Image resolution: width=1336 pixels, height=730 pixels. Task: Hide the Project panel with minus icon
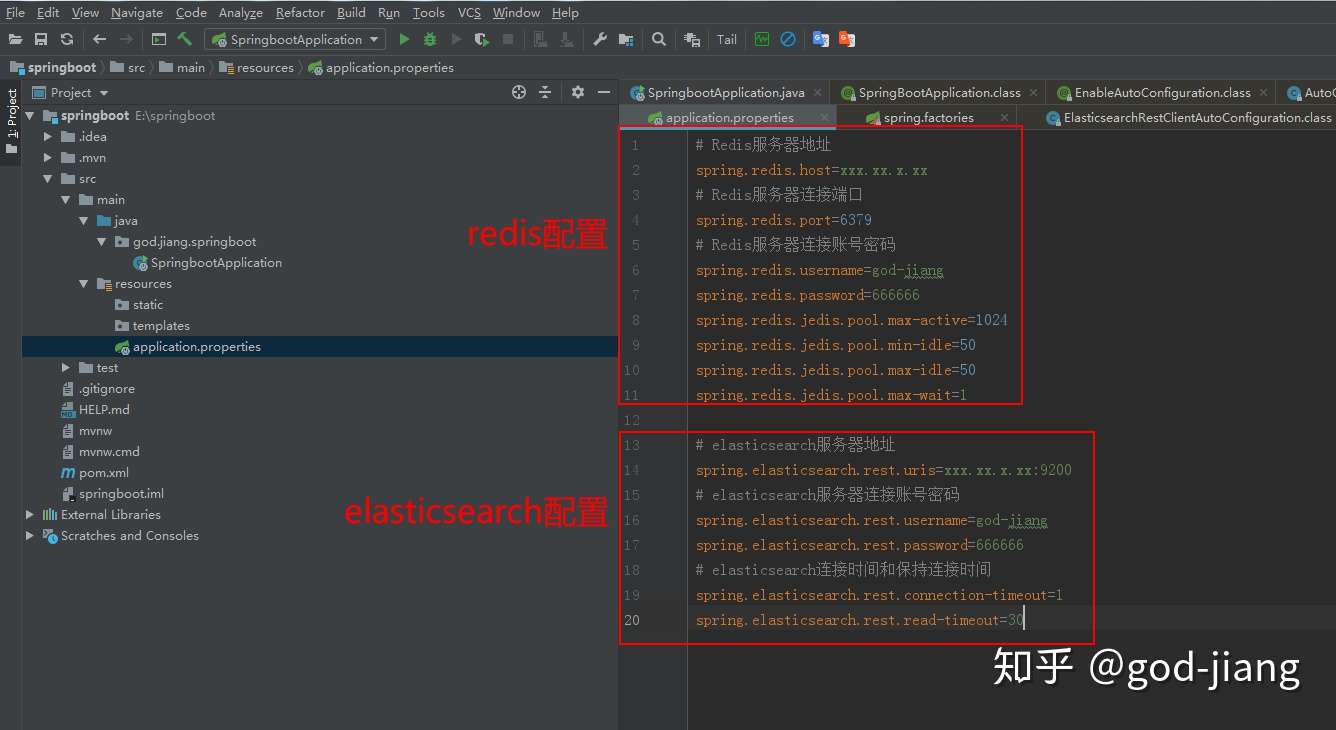tap(604, 92)
